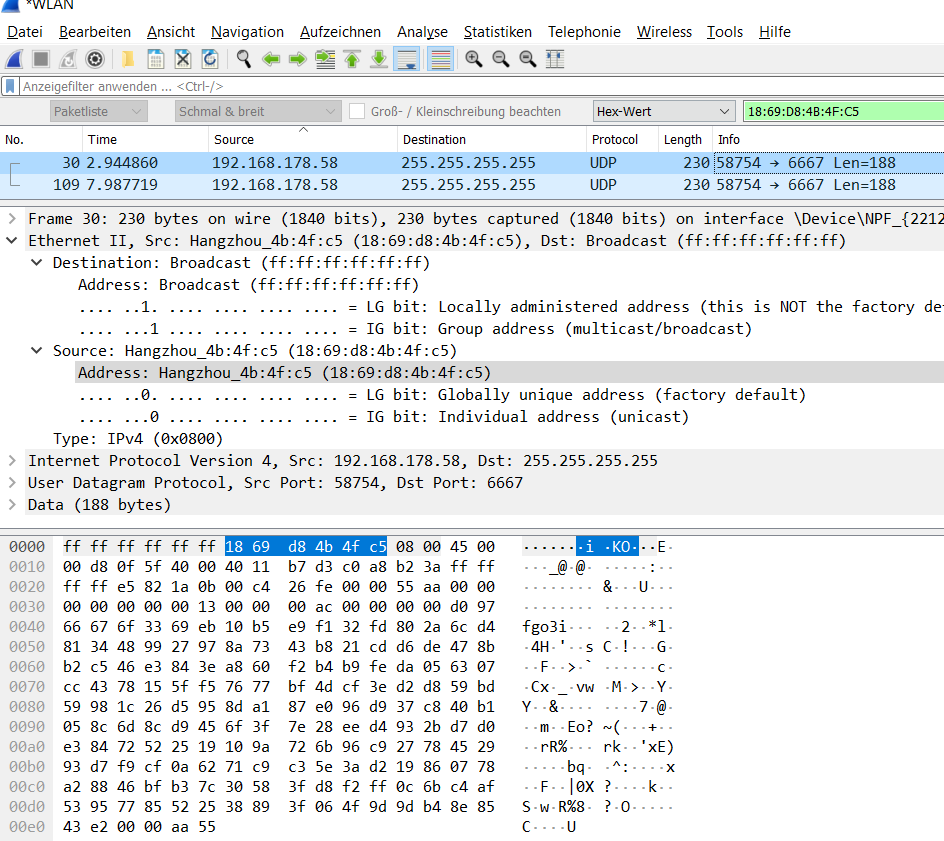This screenshot has width=944, height=841.
Task: Expand the Frame 30 tree node
Action: point(12,219)
